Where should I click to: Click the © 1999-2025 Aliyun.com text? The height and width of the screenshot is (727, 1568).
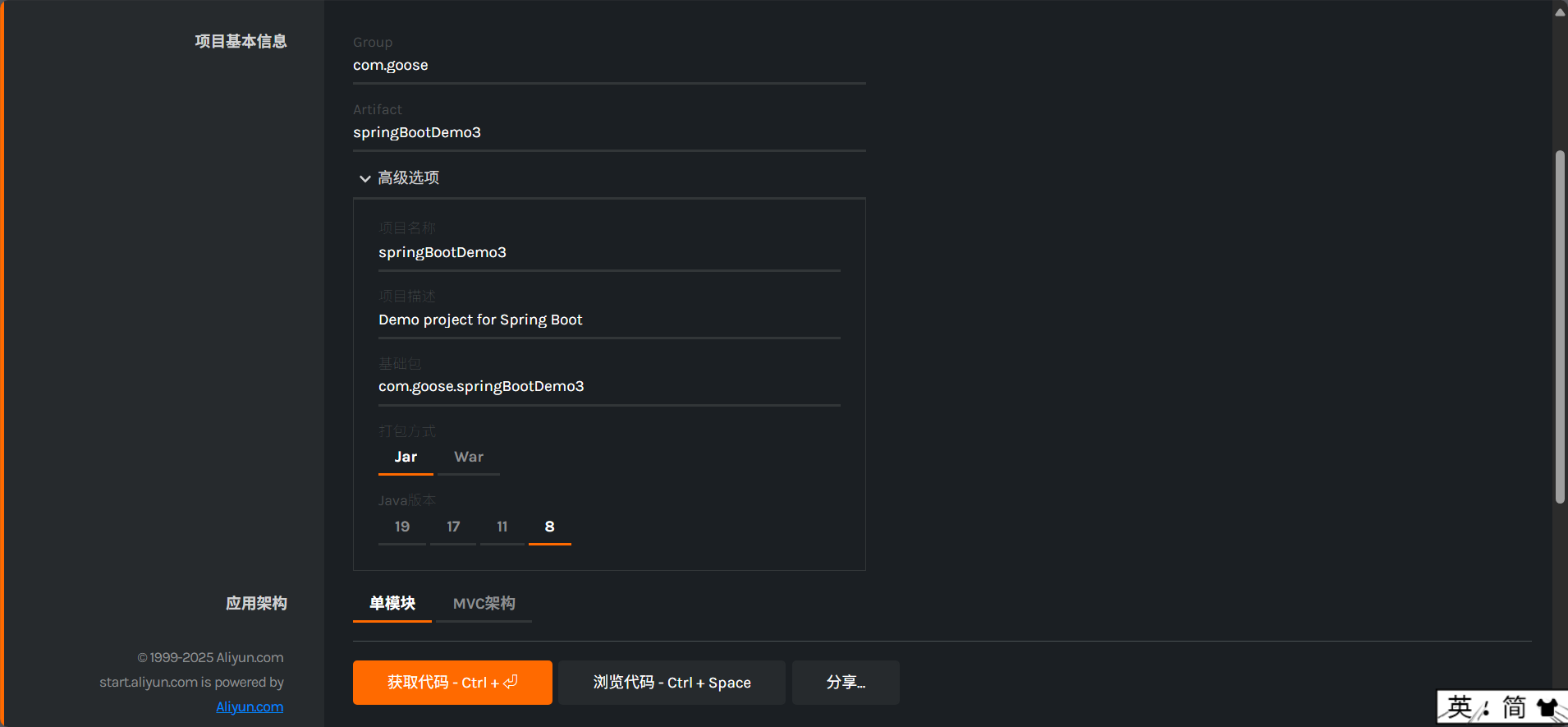(210, 658)
